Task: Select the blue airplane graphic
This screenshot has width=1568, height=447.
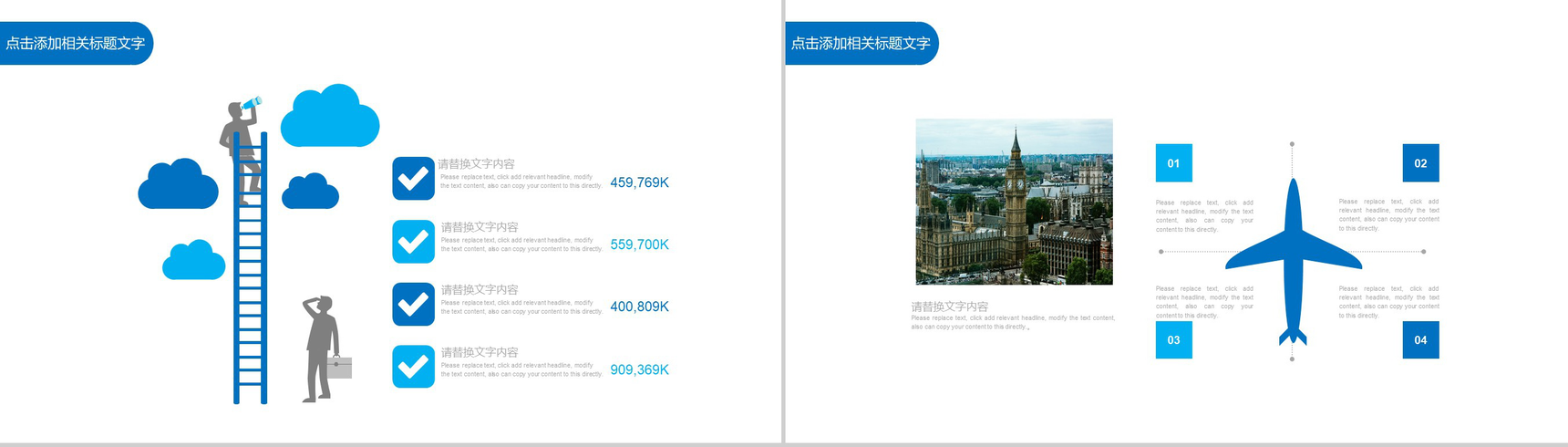Action: (1293, 263)
